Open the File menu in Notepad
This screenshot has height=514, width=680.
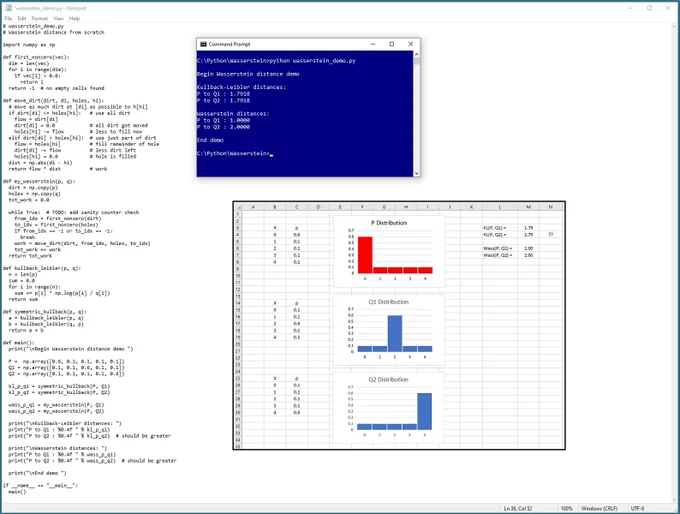pos(8,19)
